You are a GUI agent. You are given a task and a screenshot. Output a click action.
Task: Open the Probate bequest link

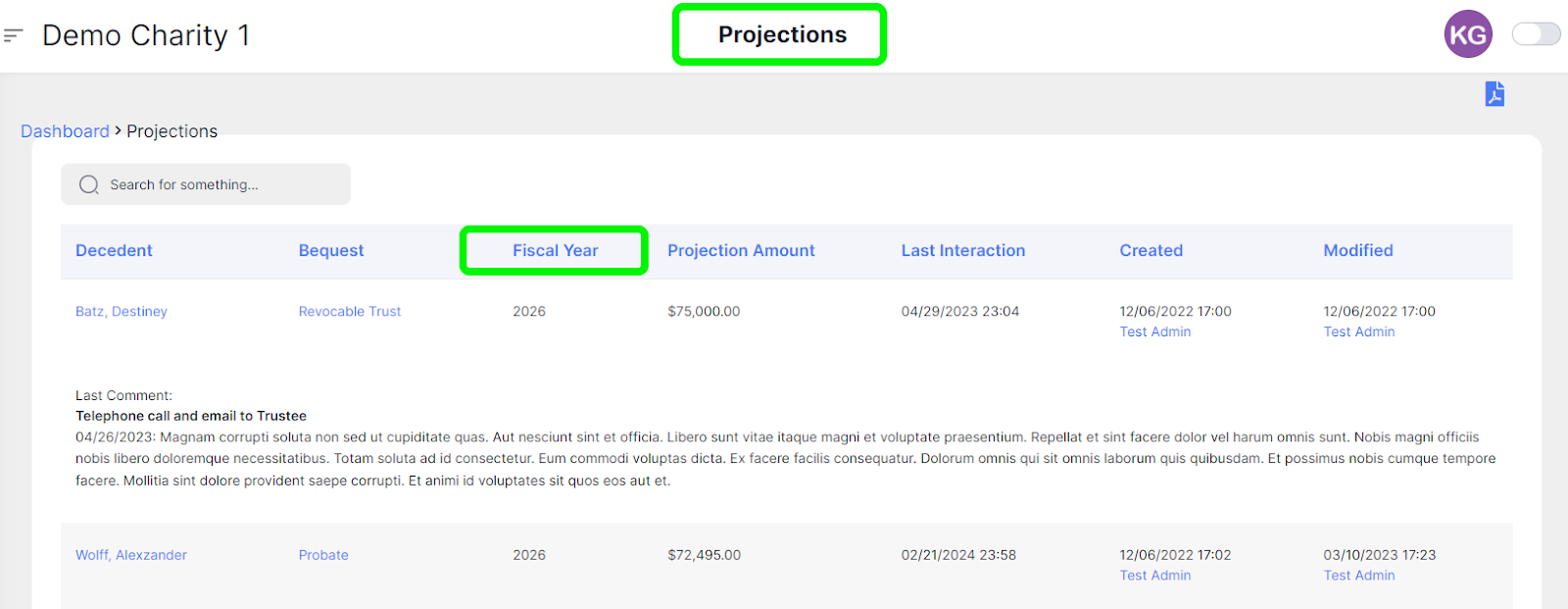coord(323,554)
